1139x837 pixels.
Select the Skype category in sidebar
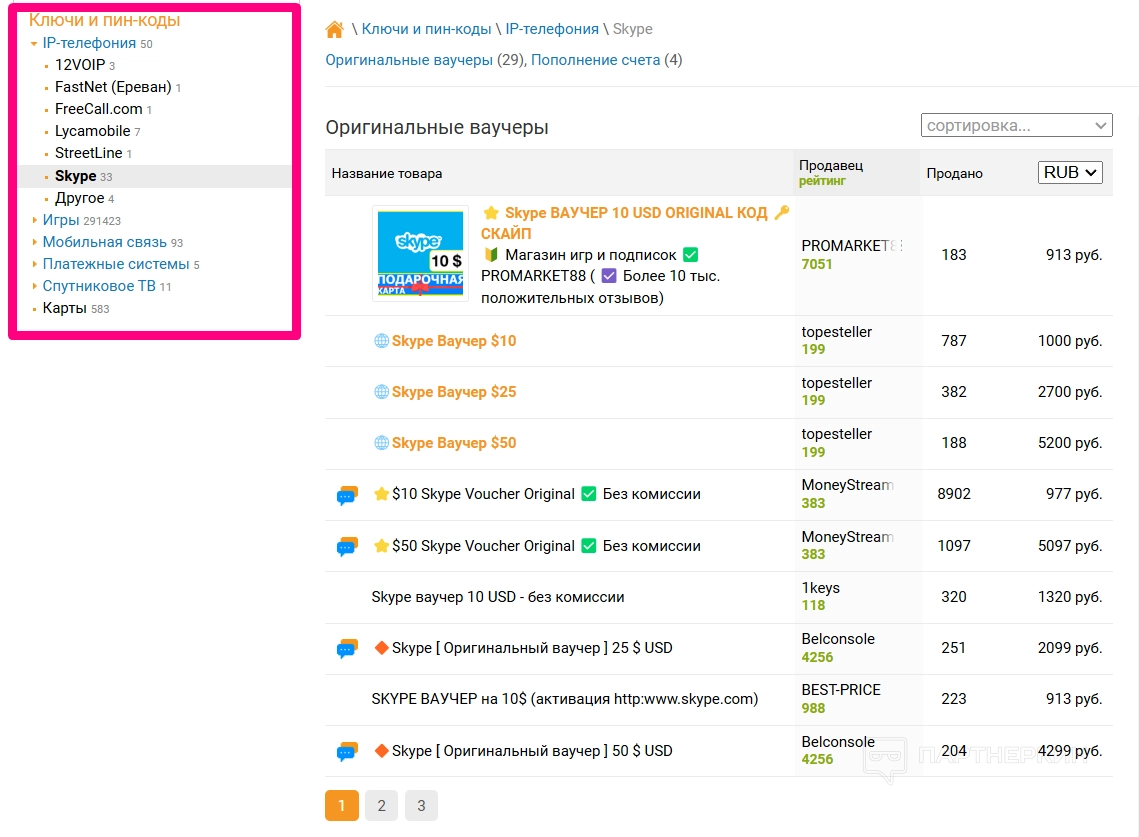[x=76, y=176]
